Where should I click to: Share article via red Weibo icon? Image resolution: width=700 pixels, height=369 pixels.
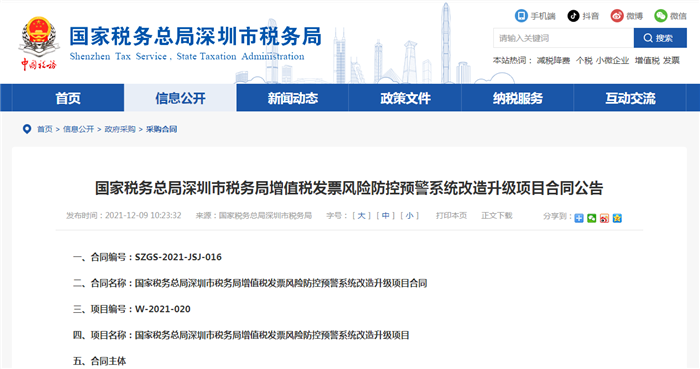[604, 218]
